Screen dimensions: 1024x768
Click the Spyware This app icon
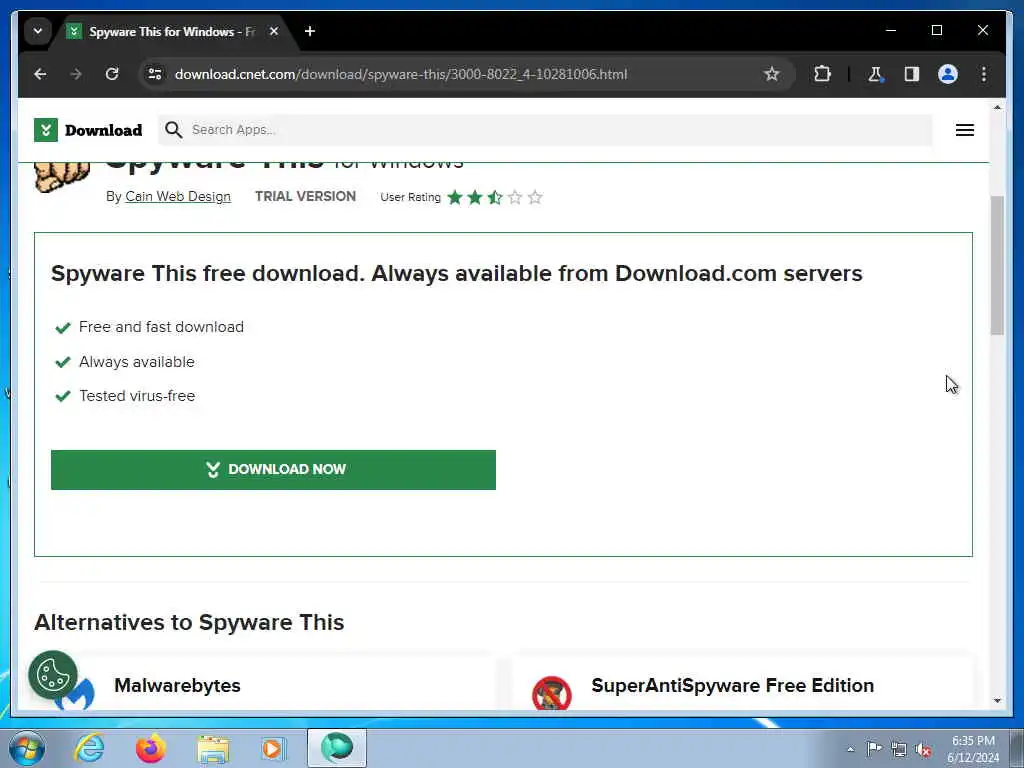(x=61, y=176)
